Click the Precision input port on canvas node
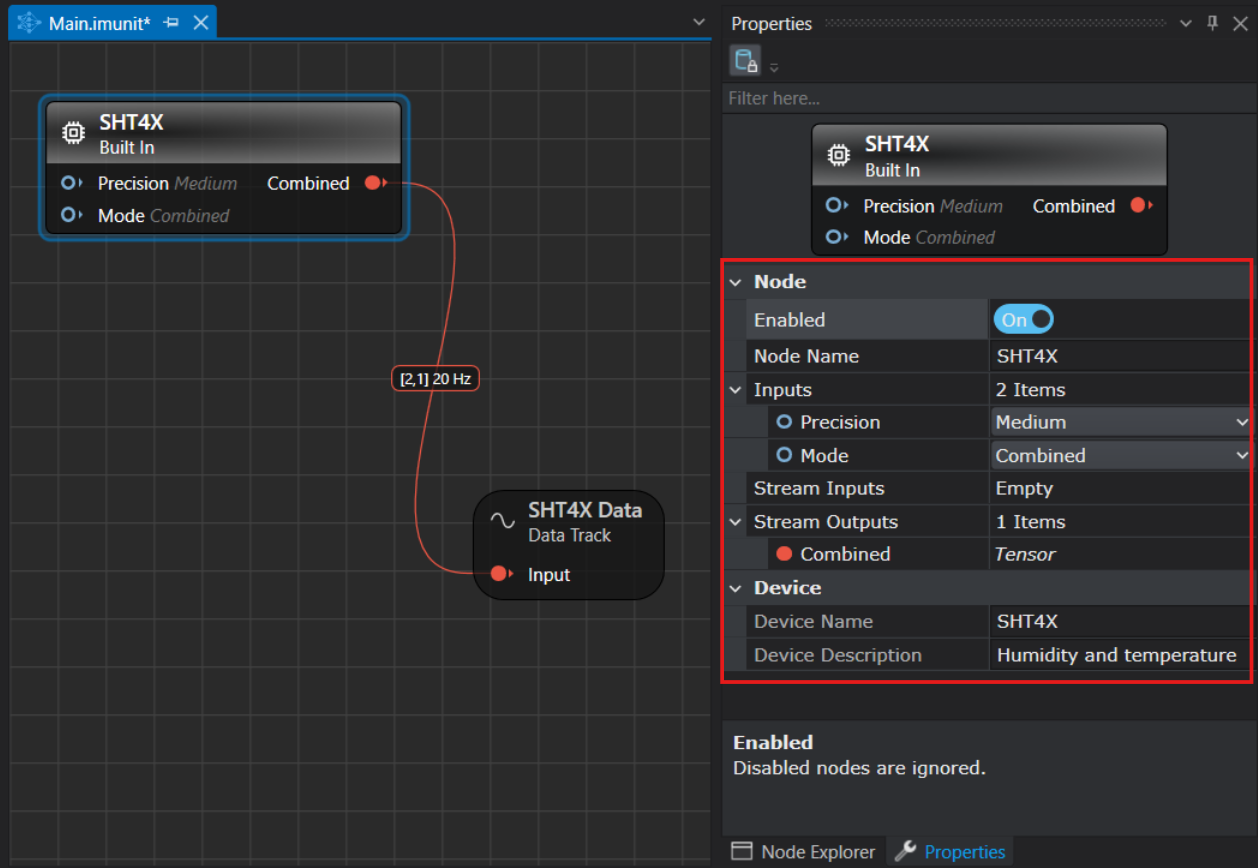 click(70, 183)
